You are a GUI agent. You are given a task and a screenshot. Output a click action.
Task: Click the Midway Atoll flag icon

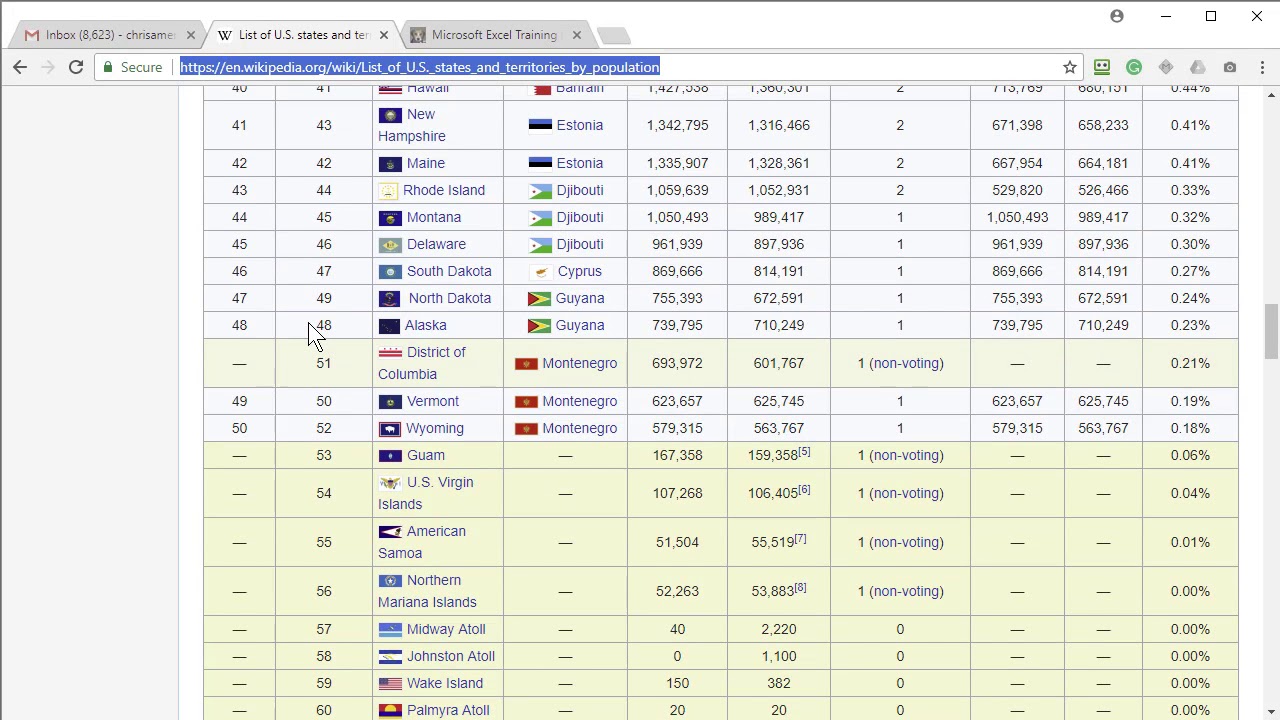tap(390, 629)
